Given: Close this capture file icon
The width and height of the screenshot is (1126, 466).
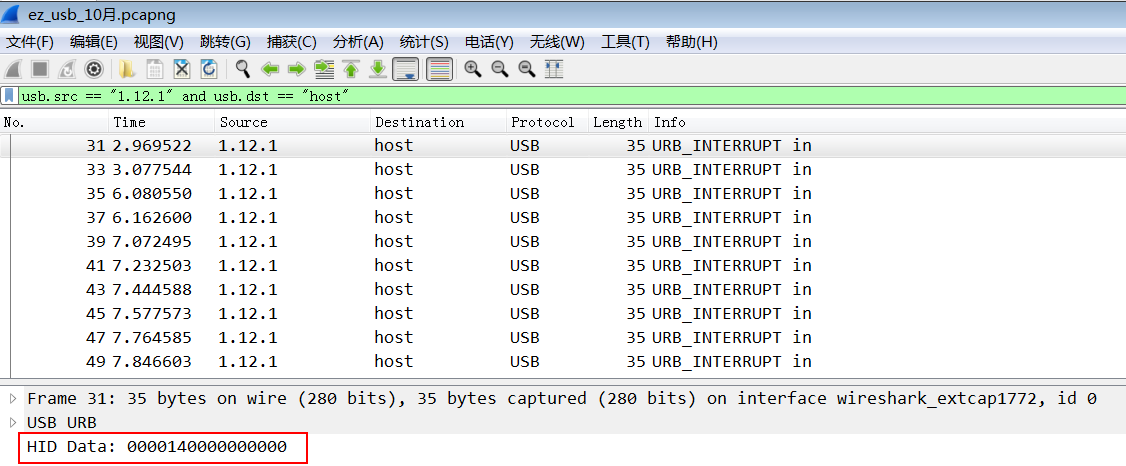Looking at the screenshot, I should [x=182, y=70].
